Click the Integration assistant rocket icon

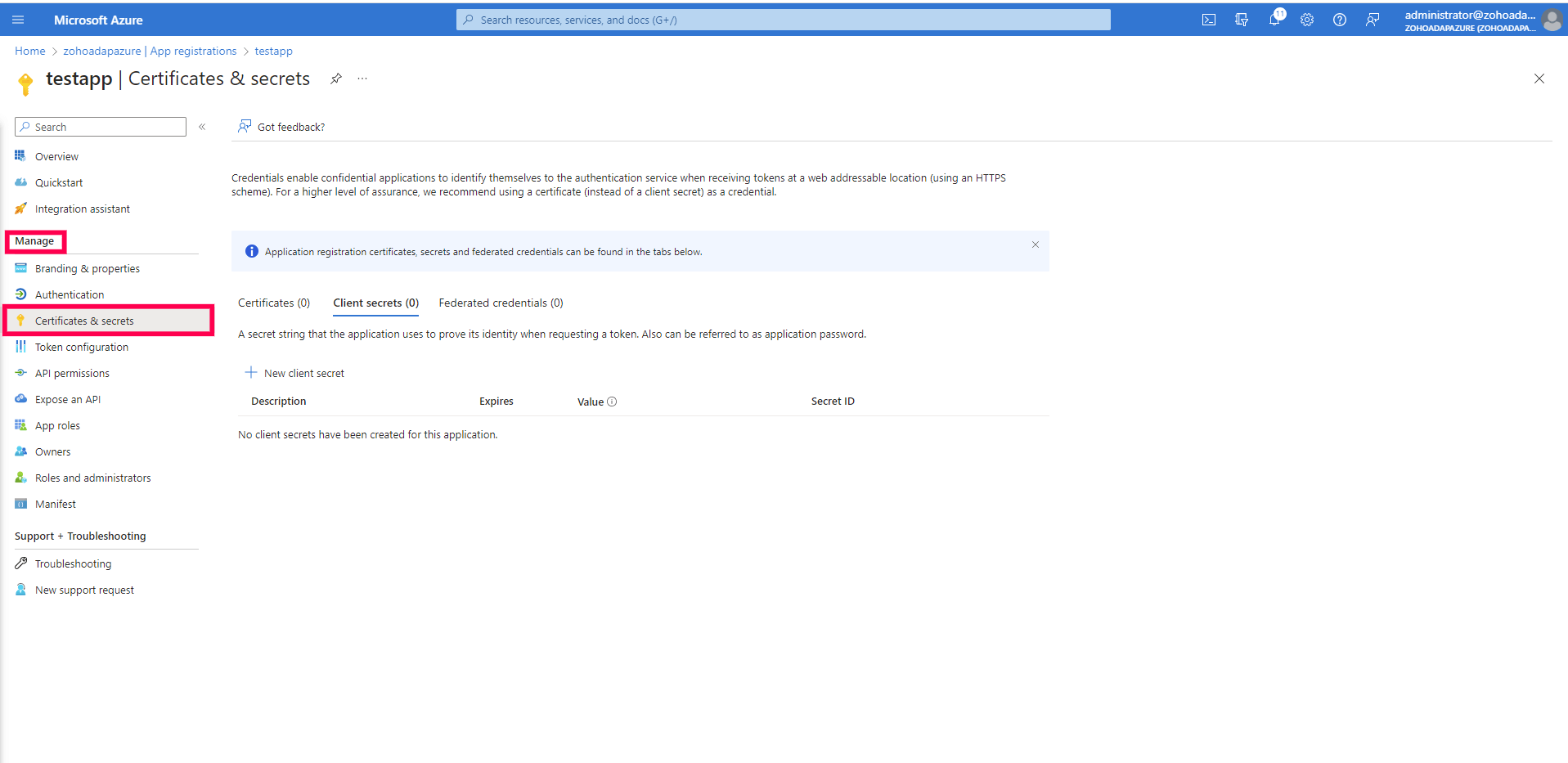pyautogui.click(x=20, y=208)
